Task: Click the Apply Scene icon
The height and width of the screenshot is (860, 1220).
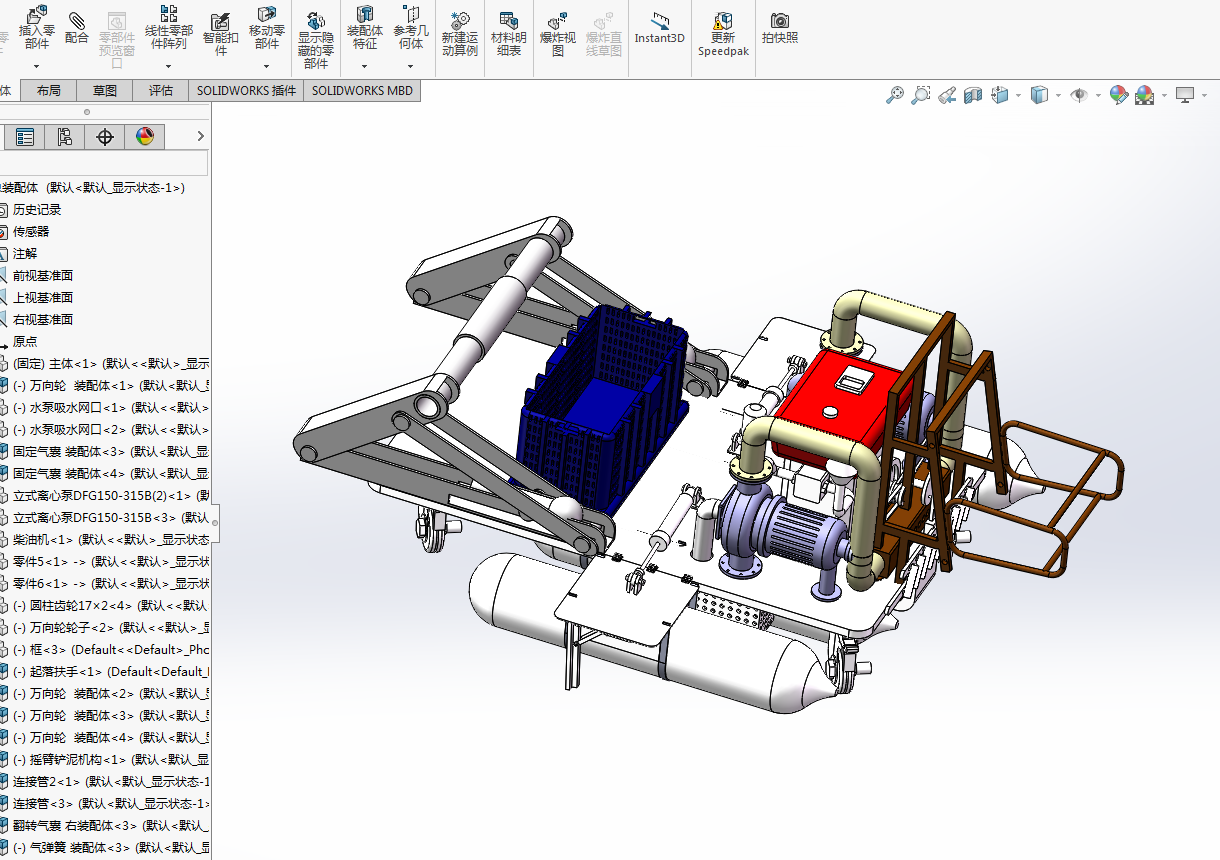Action: pyautogui.click(x=1145, y=95)
